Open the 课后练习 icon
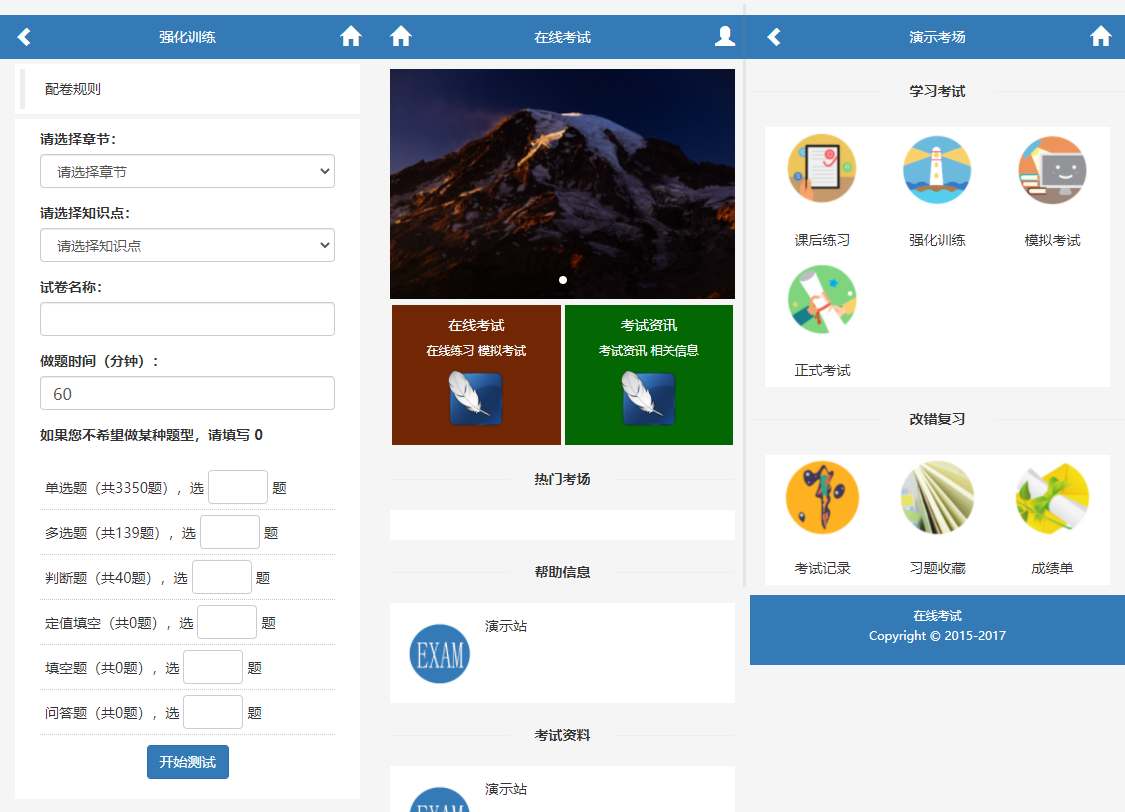 [822, 169]
